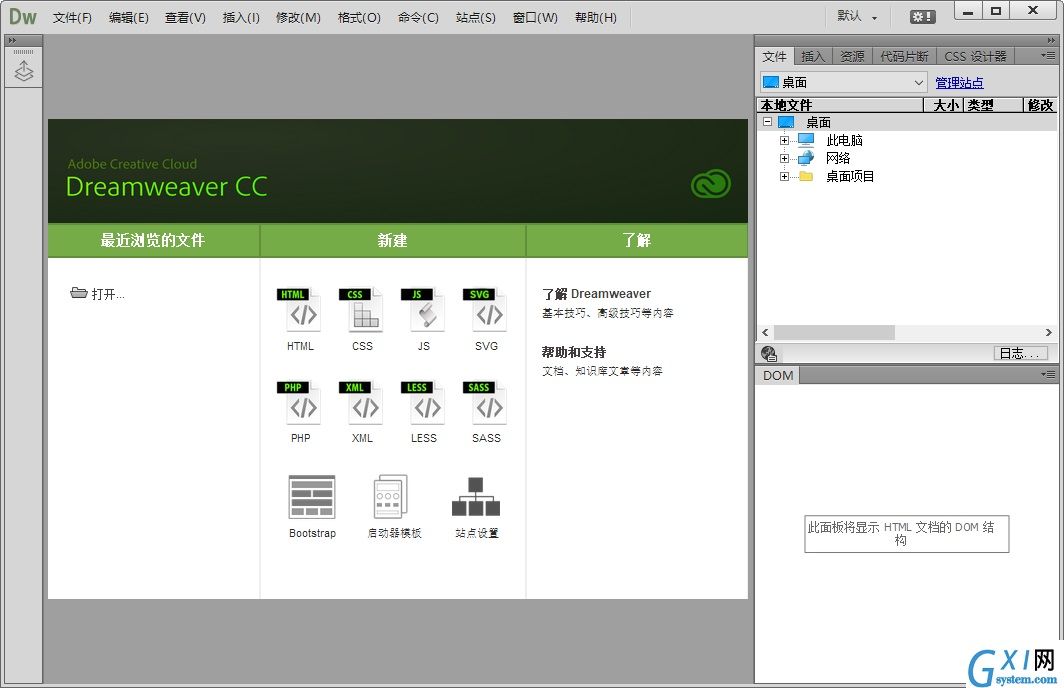Open the 窗口(W) menu
Screen dimensions: 1064x688
click(x=535, y=18)
